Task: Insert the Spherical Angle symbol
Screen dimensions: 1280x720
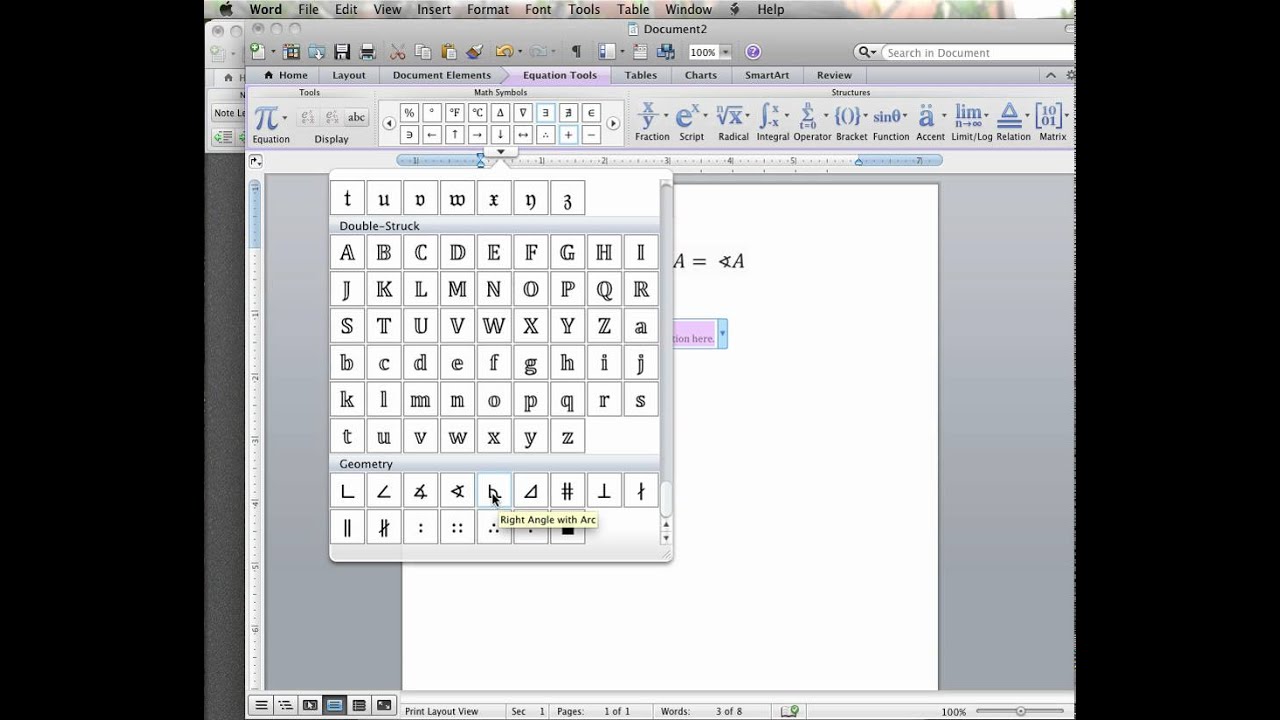Action: point(457,491)
